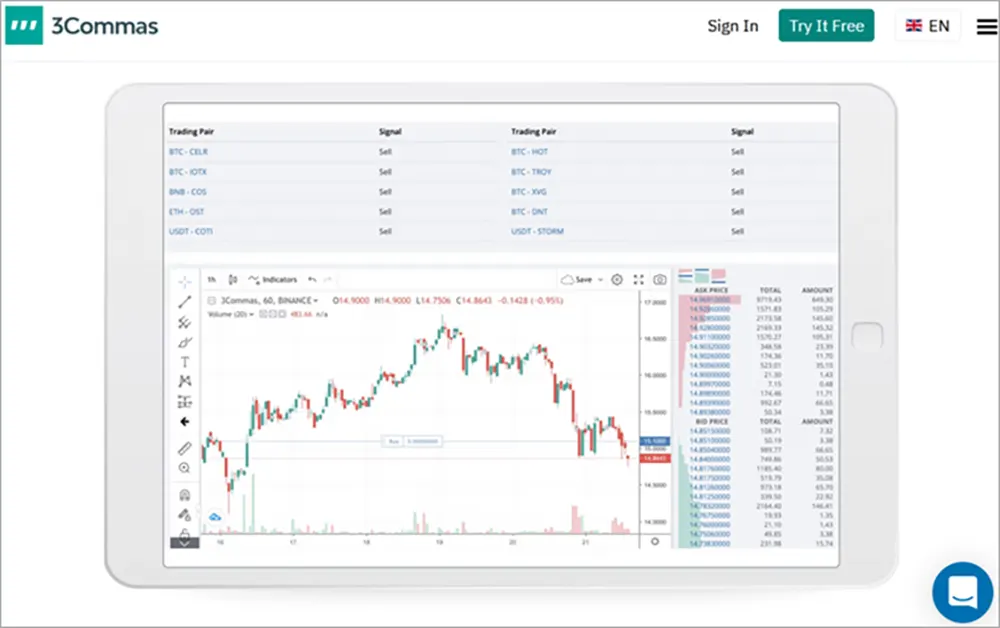1000x628 pixels.
Task: Open the USDT - STORM trading pair
Action: tap(538, 231)
